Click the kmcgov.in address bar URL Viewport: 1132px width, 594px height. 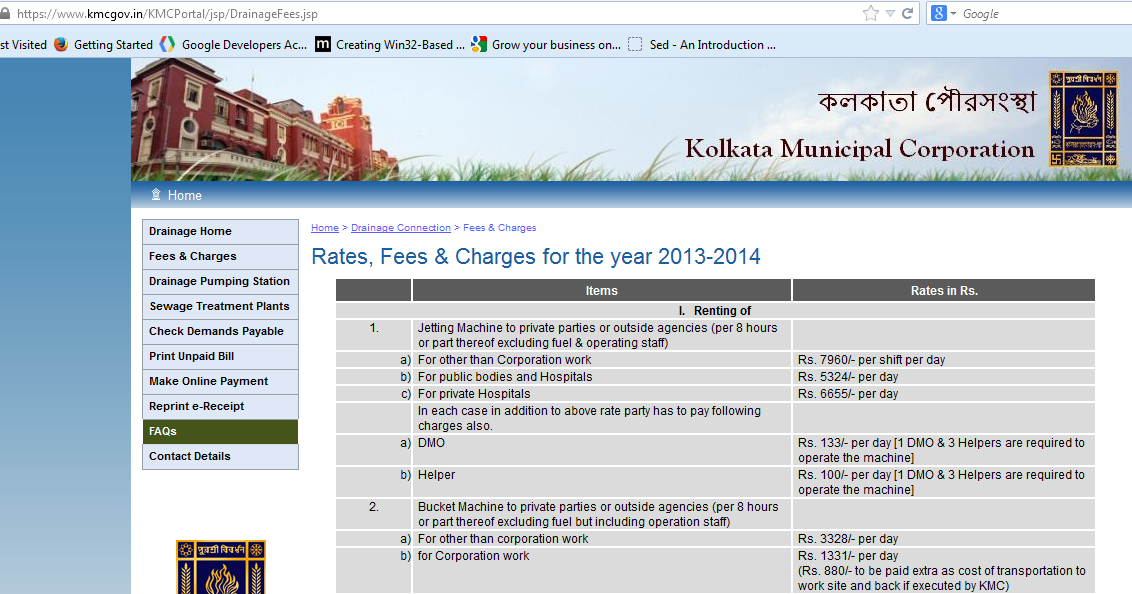click(167, 14)
